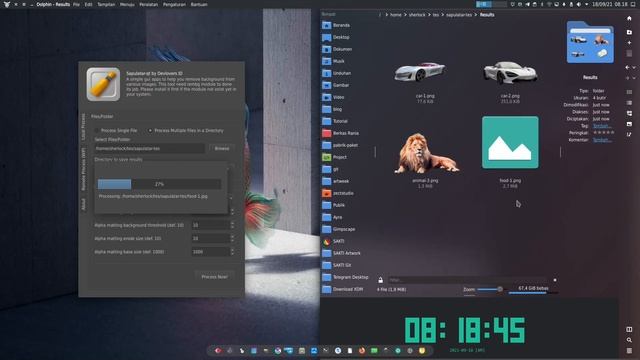Open the Bantuan menu

click(x=199, y=4)
